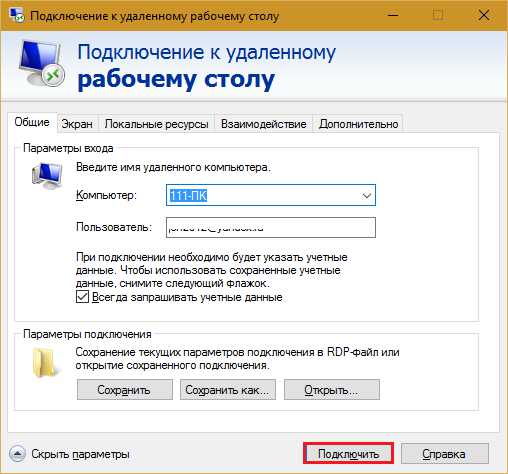Click the large monitor banner icon
This screenshot has height=474, width=508.
click(41, 63)
